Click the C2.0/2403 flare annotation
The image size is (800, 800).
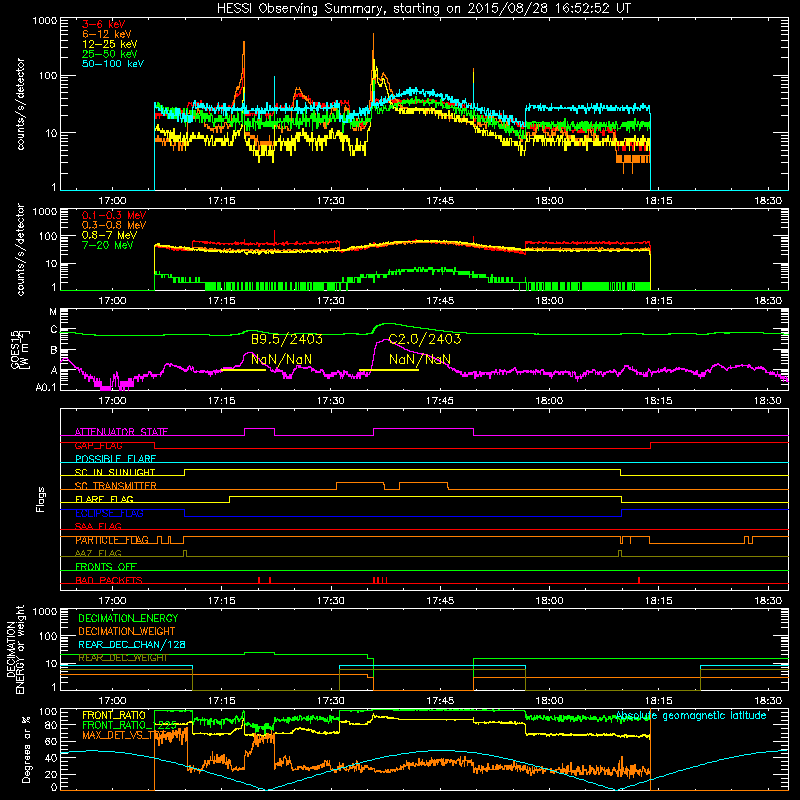click(424, 339)
